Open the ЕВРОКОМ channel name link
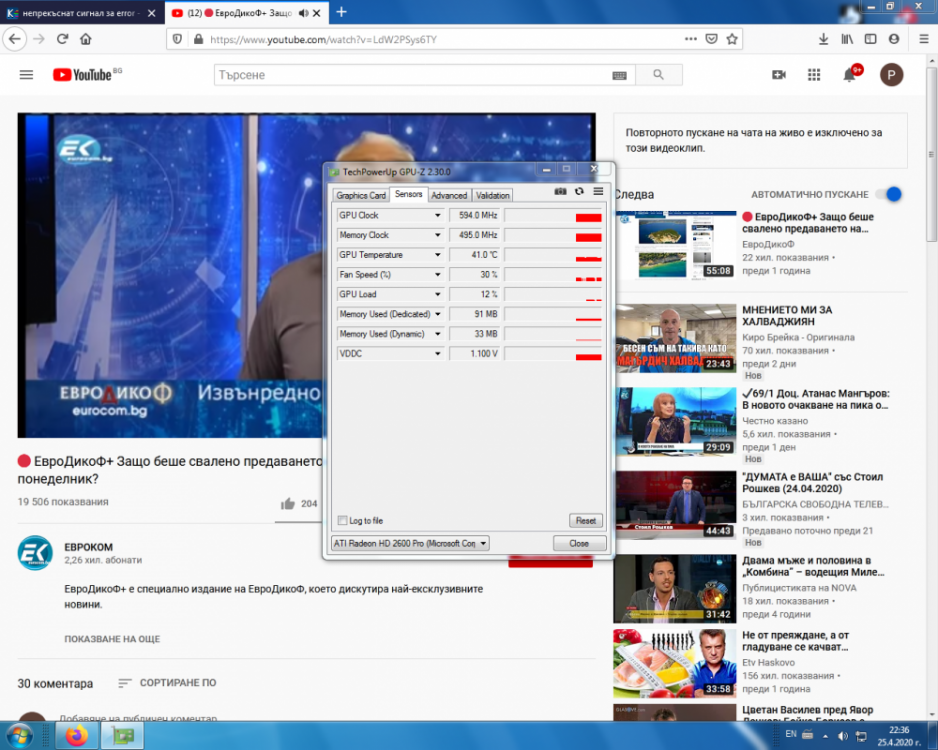Screen dimensions: 938x750 [x=89, y=547]
